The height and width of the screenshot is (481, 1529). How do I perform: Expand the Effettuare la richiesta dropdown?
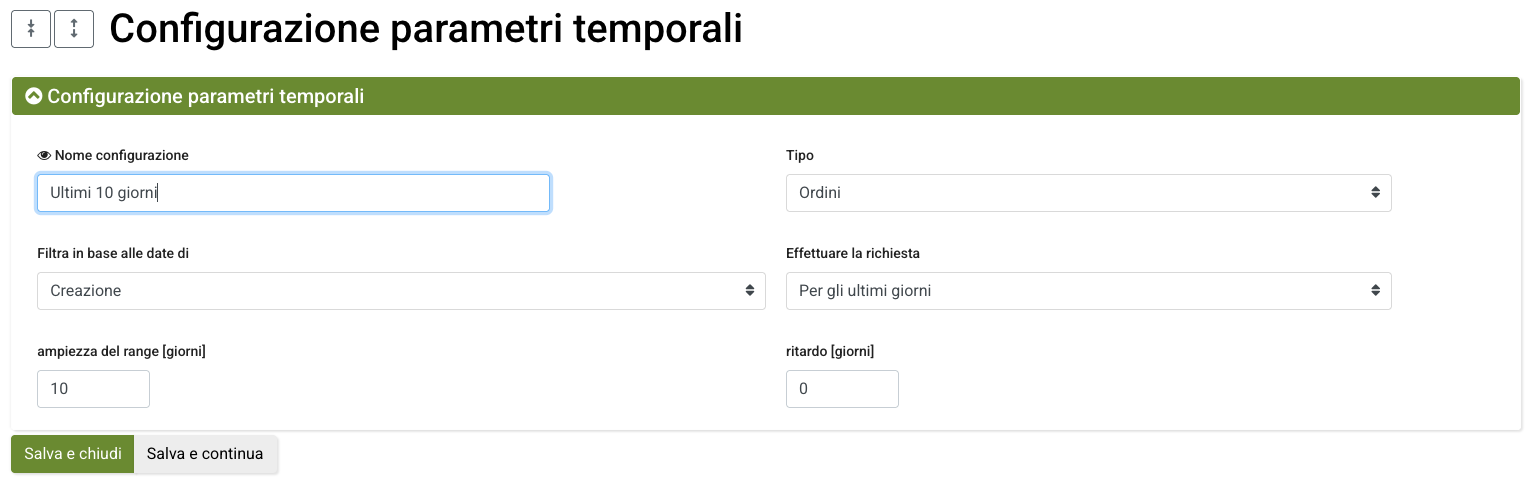click(1088, 291)
